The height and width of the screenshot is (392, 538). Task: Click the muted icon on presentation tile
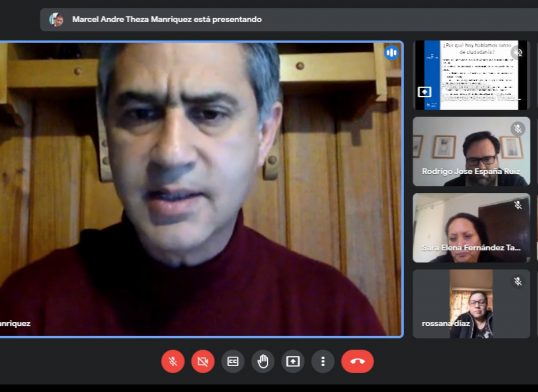coord(518,53)
